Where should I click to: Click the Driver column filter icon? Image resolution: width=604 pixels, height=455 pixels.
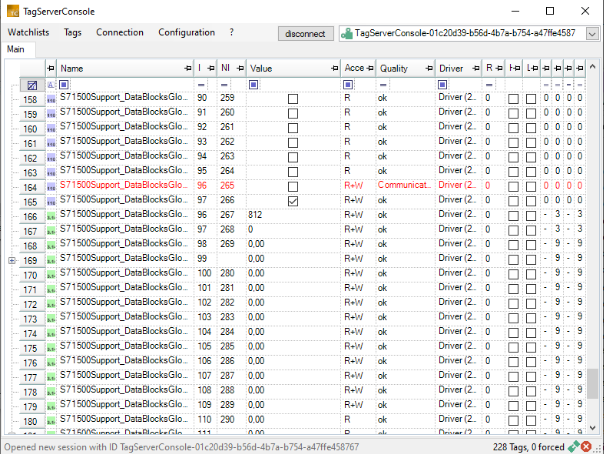click(x=443, y=84)
